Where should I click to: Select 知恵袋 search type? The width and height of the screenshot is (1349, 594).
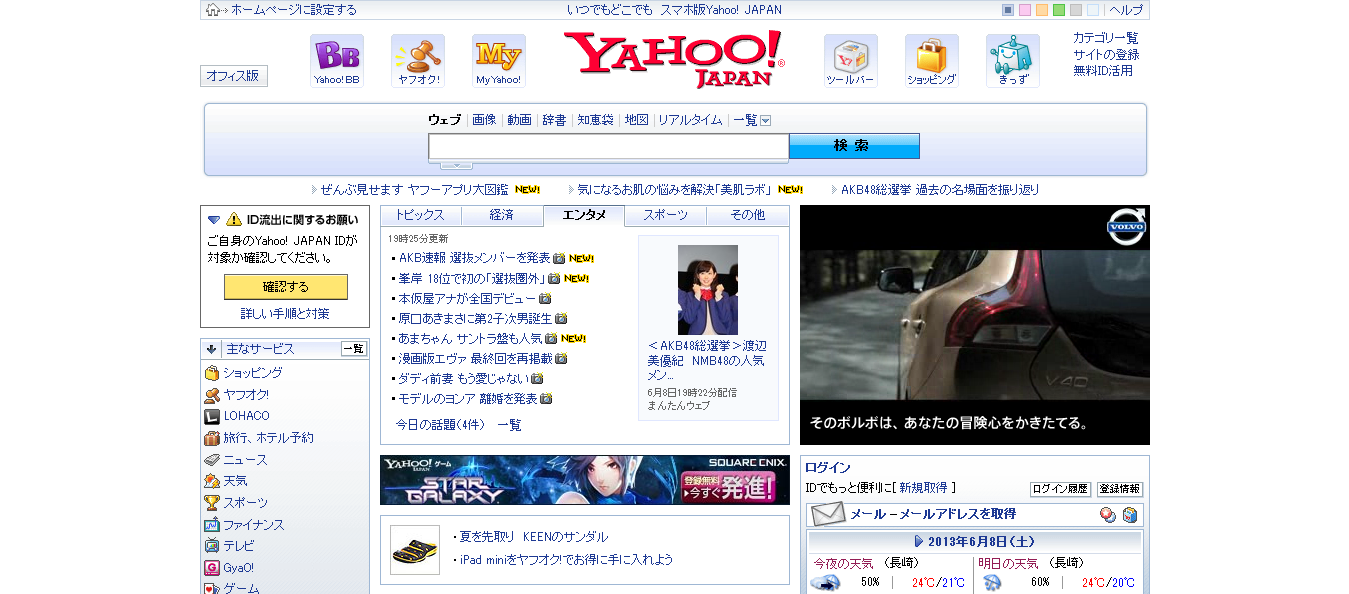point(595,120)
